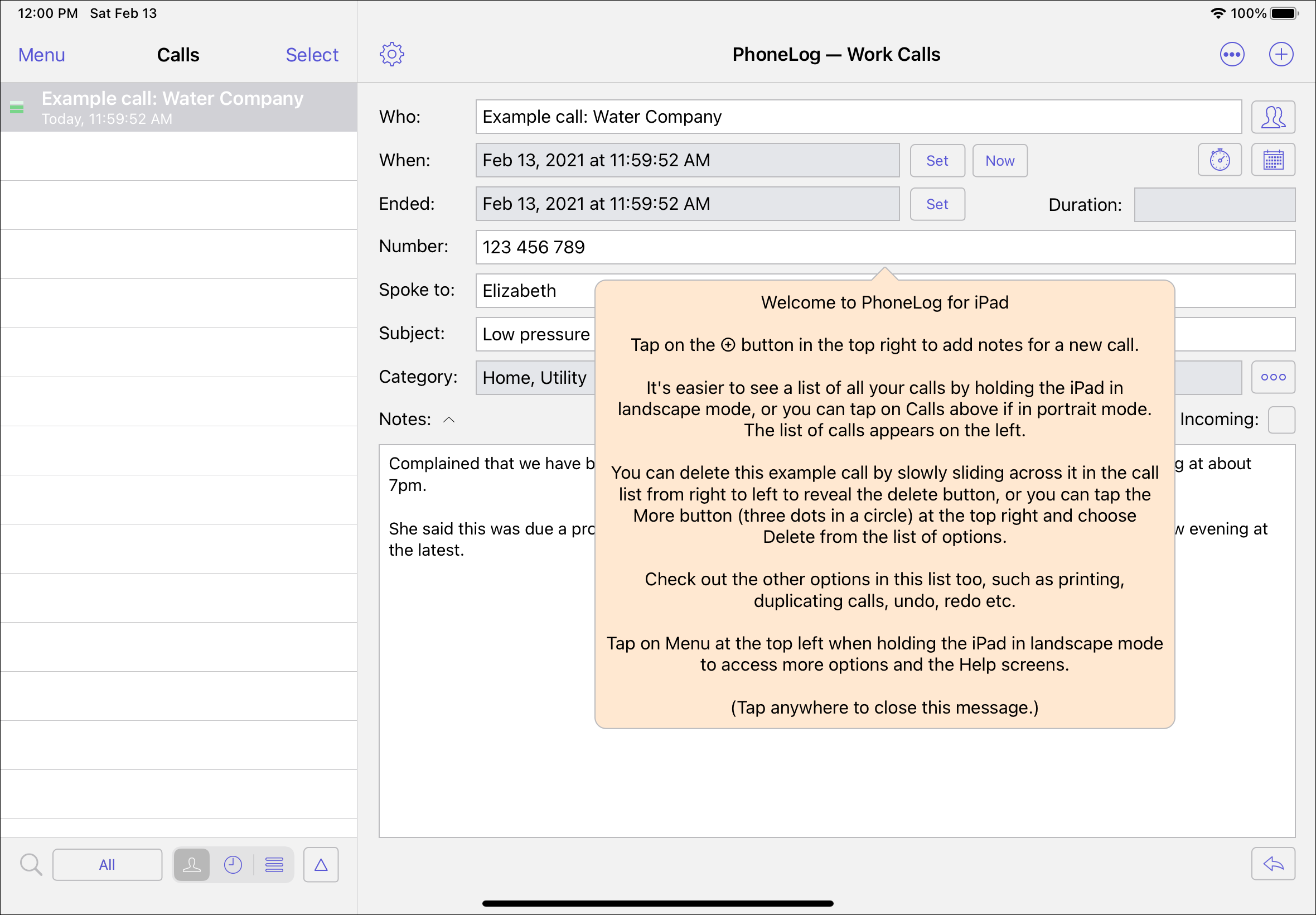1316x915 pixels.
Task: Open the More options menu
Action: 1232,55
